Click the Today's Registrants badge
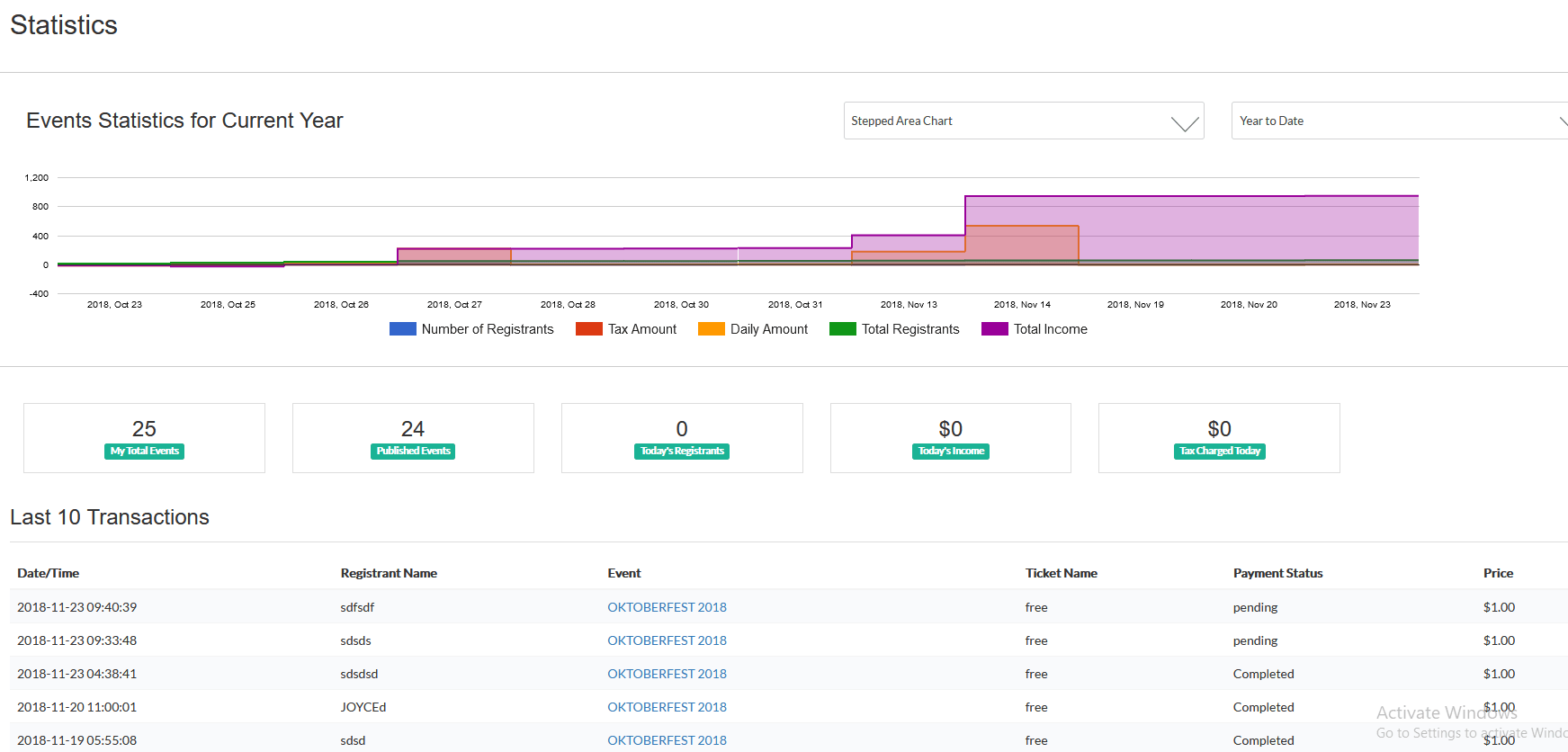The width and height of the screenshot is (1568, 752). [x=682, y=452]
